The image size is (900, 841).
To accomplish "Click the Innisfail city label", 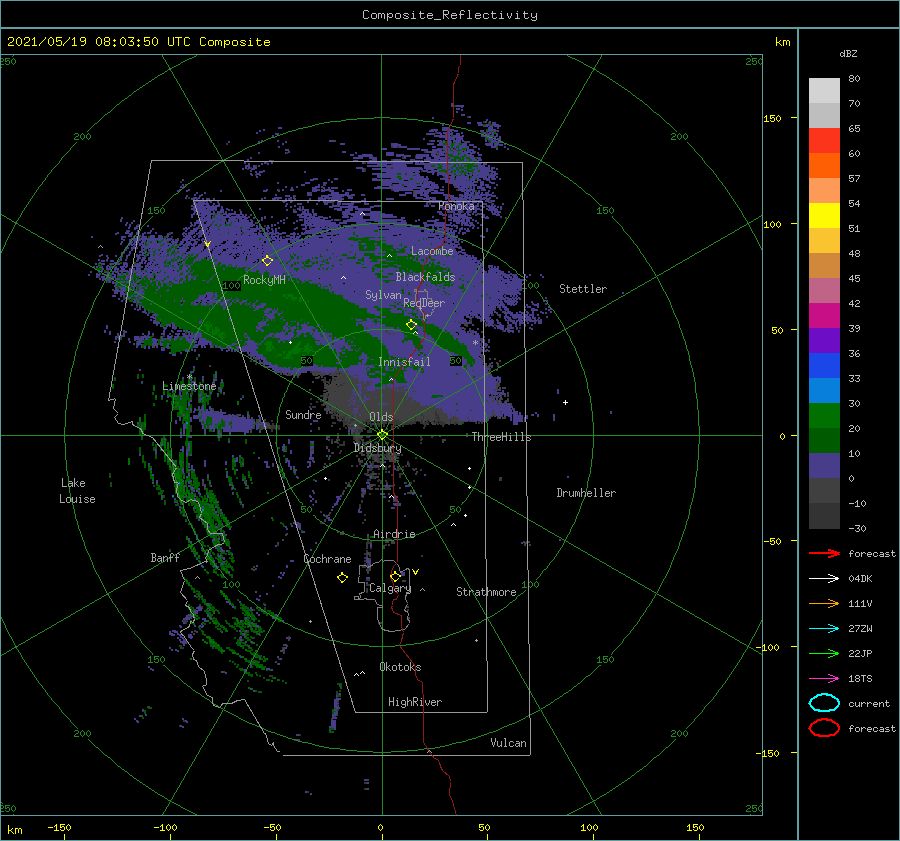I will [x=404, y=362].
